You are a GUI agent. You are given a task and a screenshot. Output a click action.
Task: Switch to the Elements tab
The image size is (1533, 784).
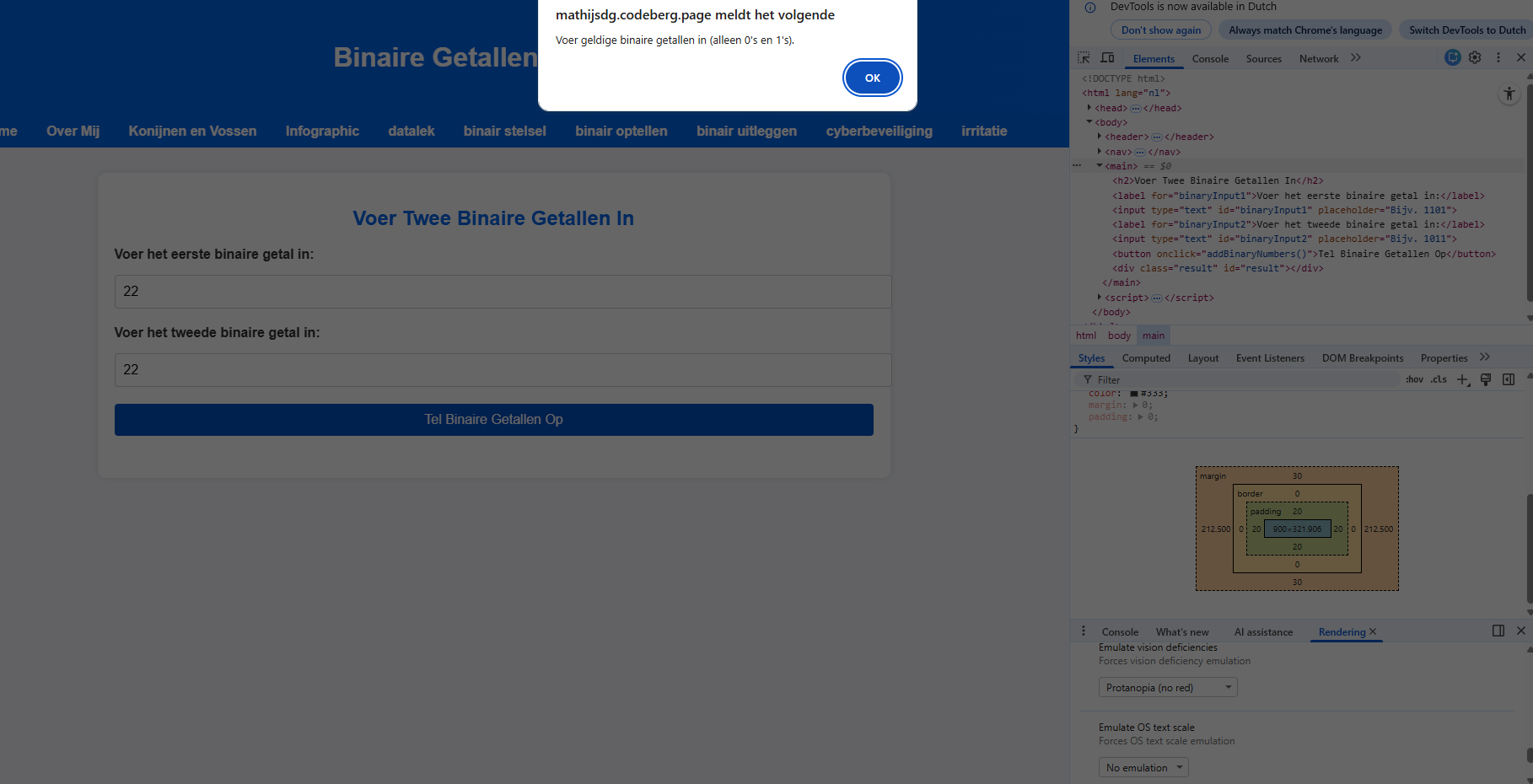(x=1154, y=59)
